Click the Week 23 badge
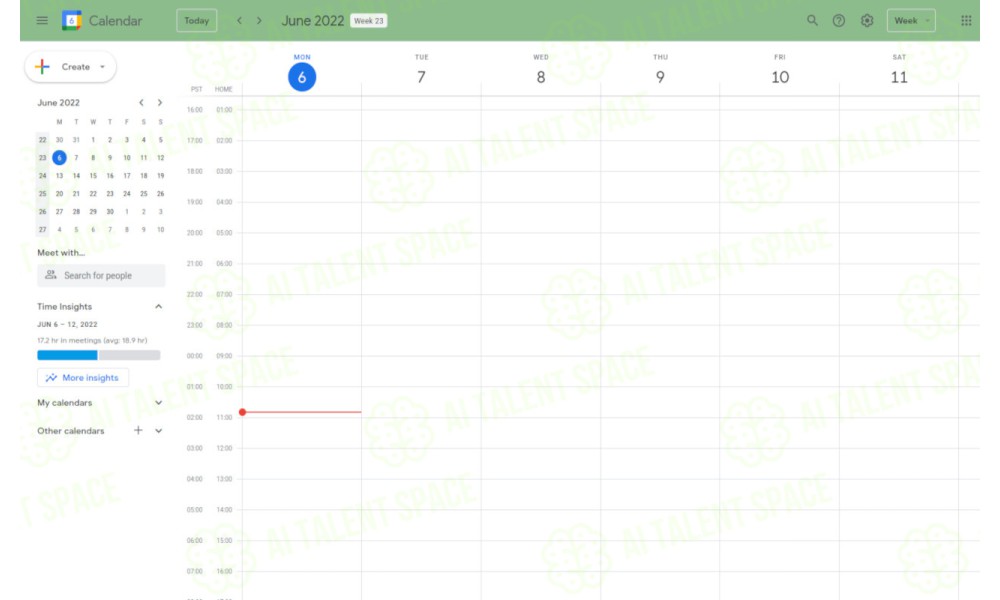This screenshot has height=600, width=1000. [x=369, y=20]
